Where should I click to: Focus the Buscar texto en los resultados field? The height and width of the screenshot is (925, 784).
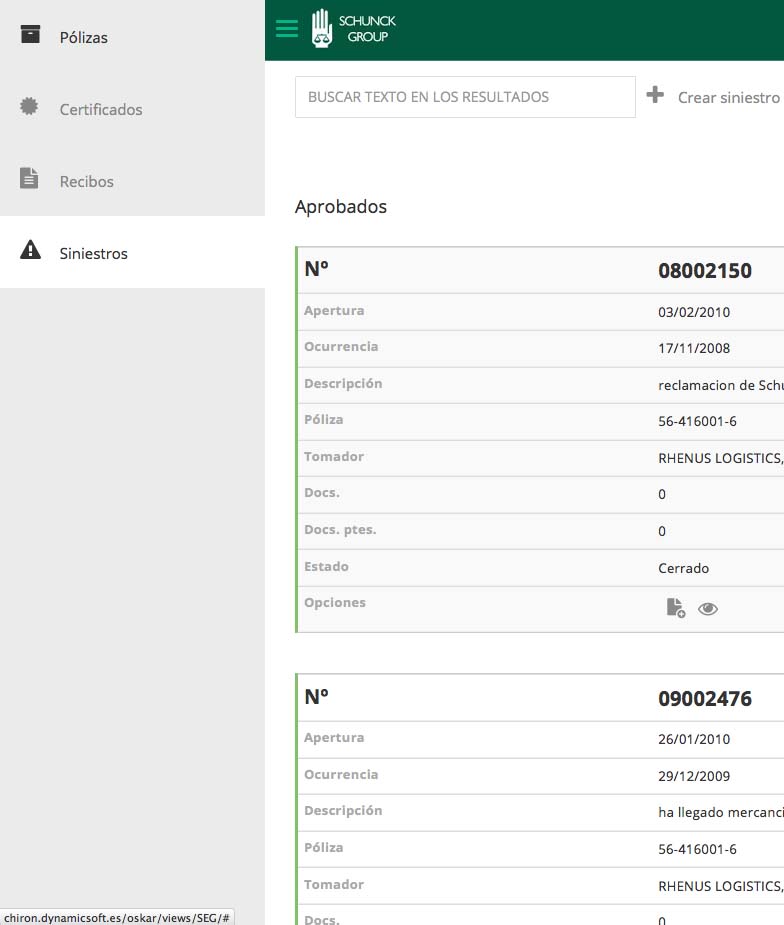coord(465,97)
